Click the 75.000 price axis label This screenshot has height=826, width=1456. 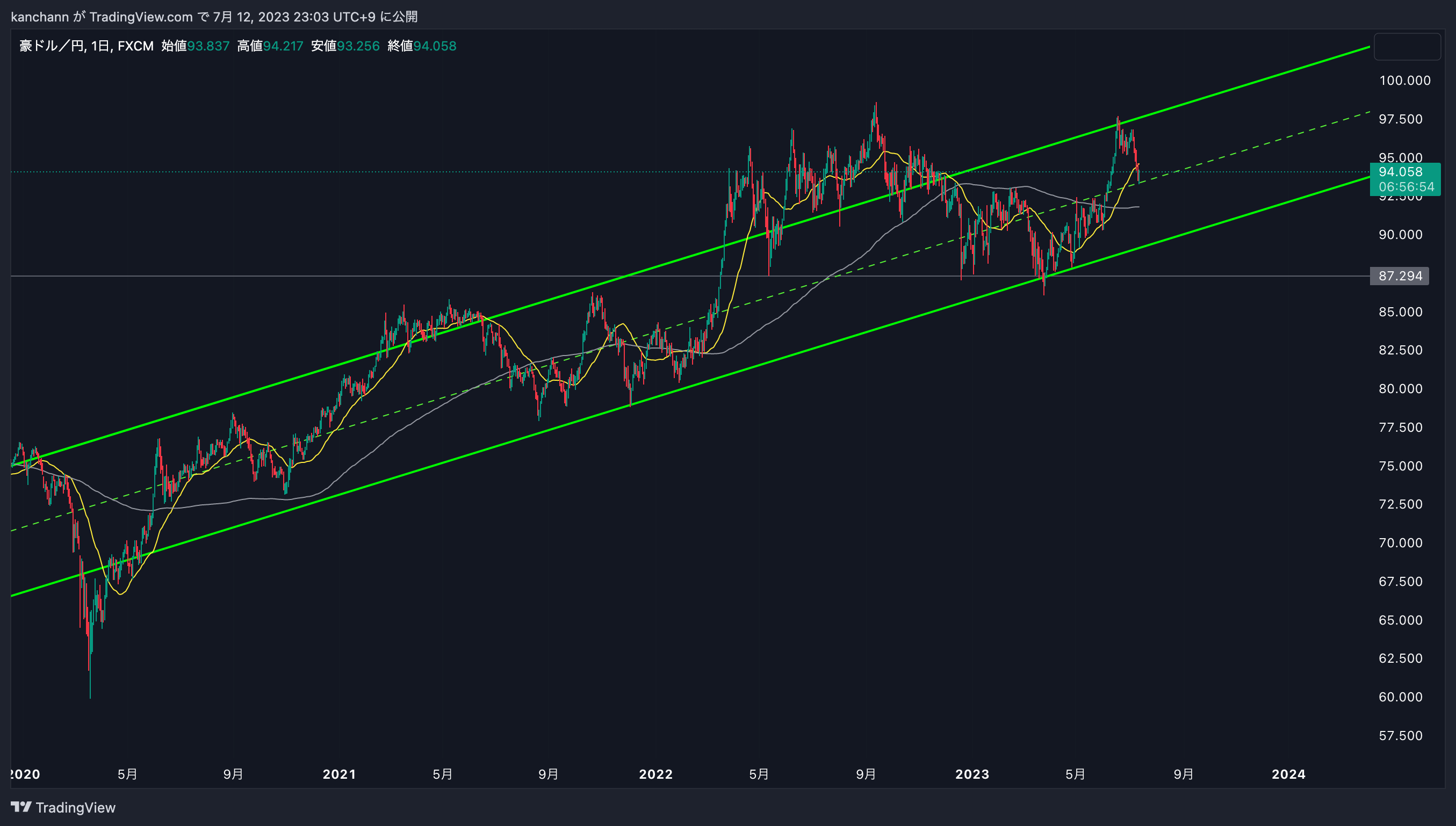1401,466
